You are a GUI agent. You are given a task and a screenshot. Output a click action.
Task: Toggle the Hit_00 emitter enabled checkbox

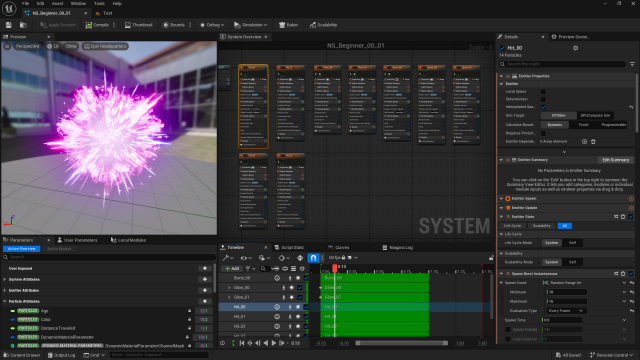tap(502, 48)
